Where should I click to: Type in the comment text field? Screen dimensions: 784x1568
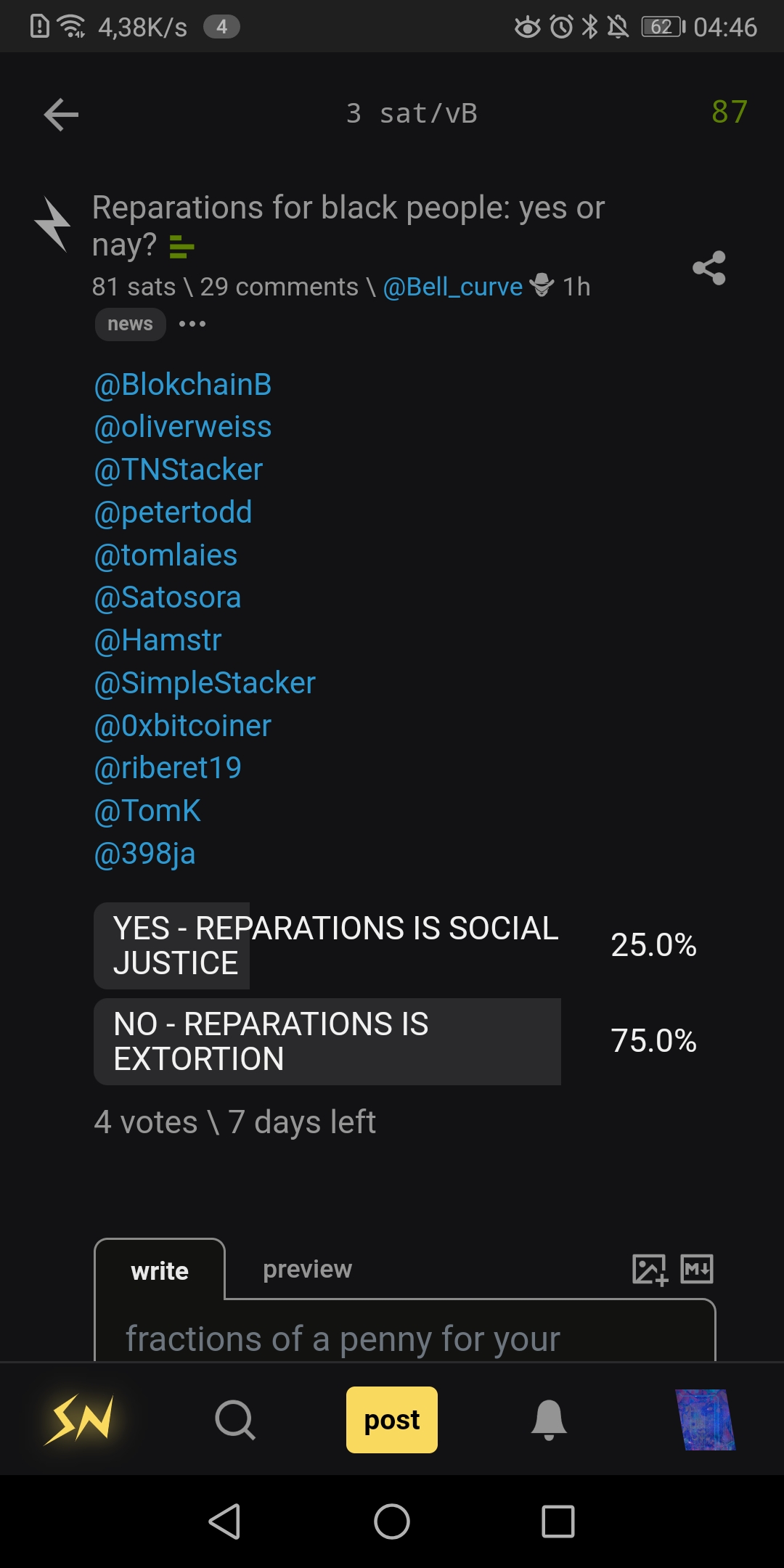tap(405, 1337)
